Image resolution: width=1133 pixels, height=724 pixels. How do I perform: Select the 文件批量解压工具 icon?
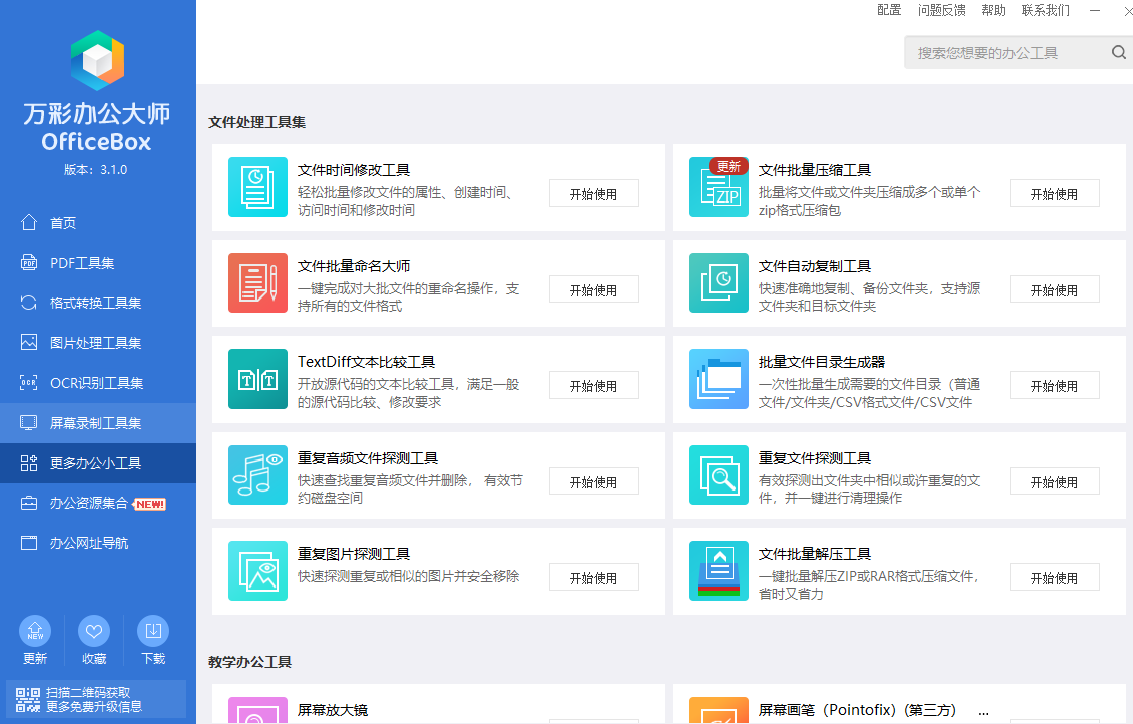(718, 571)
